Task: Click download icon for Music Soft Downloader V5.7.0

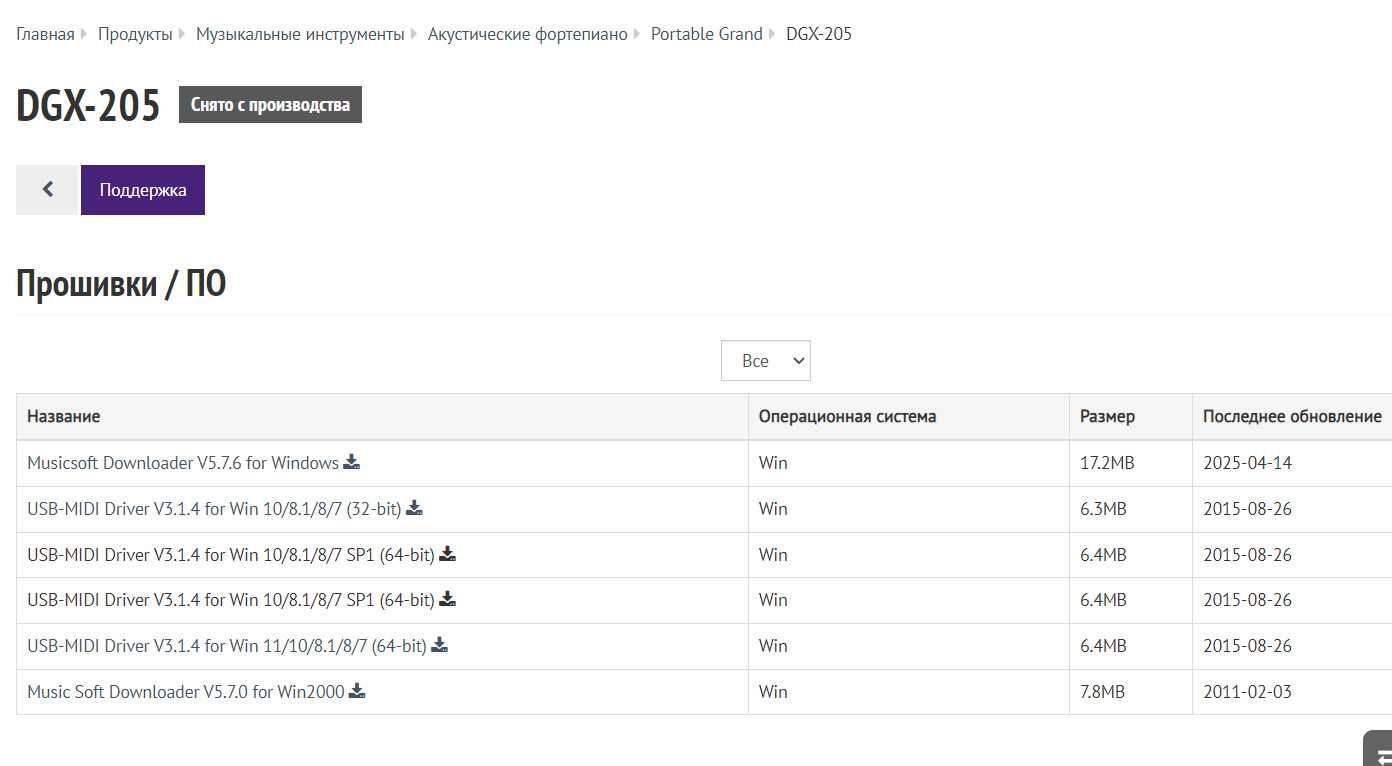Action: (x=357, y=691)
